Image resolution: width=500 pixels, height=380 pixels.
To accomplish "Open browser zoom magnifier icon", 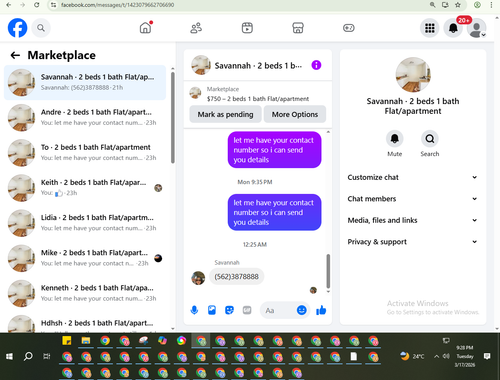I will pos(432,5).
